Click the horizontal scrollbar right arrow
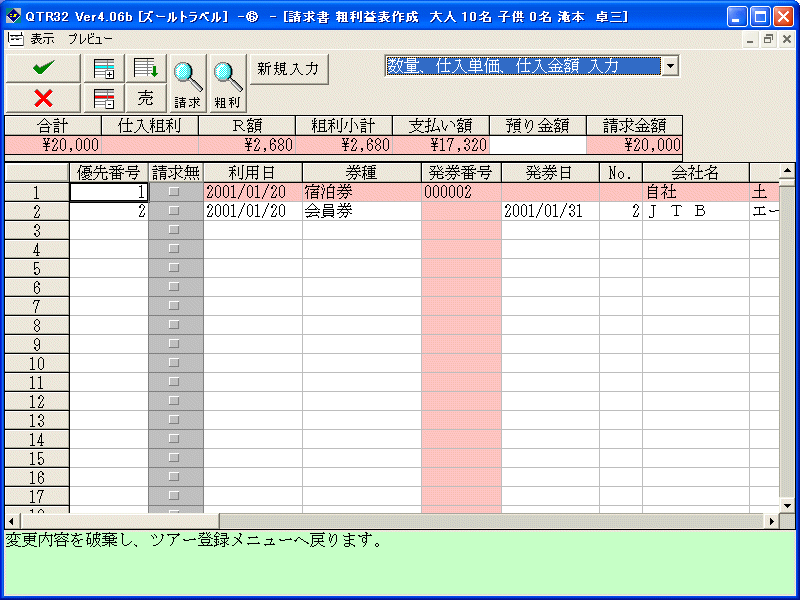This screenshot has width=800, height=600. click(x=772, y=521)
